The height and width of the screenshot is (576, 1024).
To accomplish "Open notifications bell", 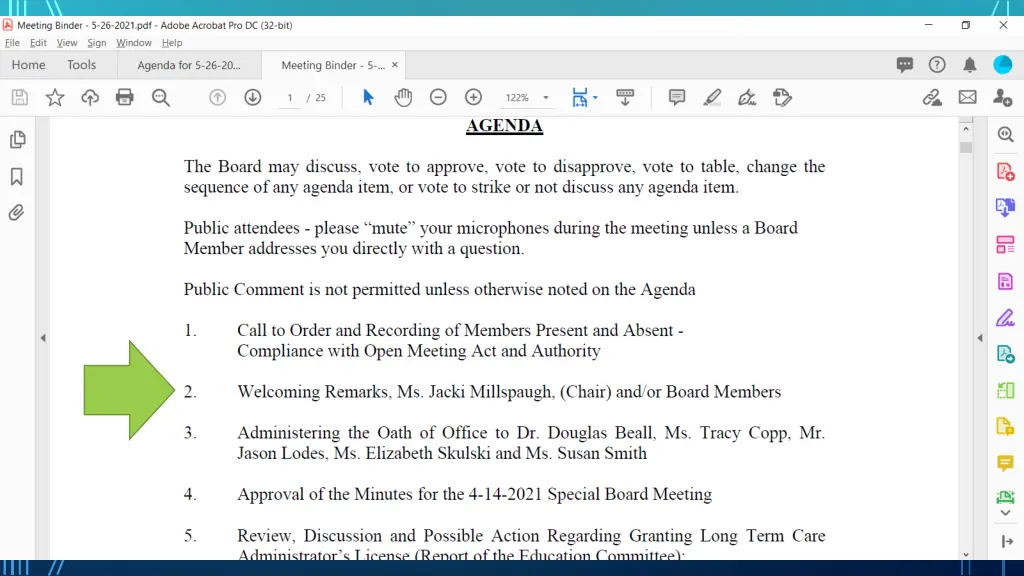I will coord(970,65).
